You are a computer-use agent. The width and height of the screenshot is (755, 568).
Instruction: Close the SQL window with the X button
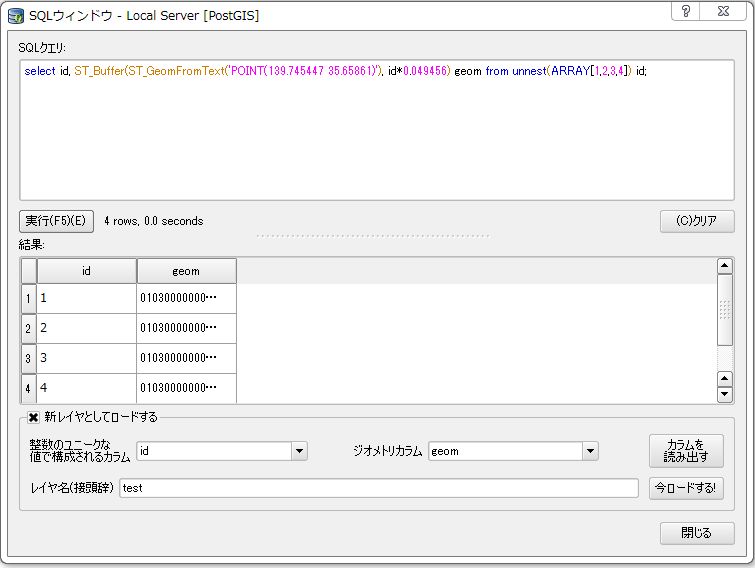[723, 11]
